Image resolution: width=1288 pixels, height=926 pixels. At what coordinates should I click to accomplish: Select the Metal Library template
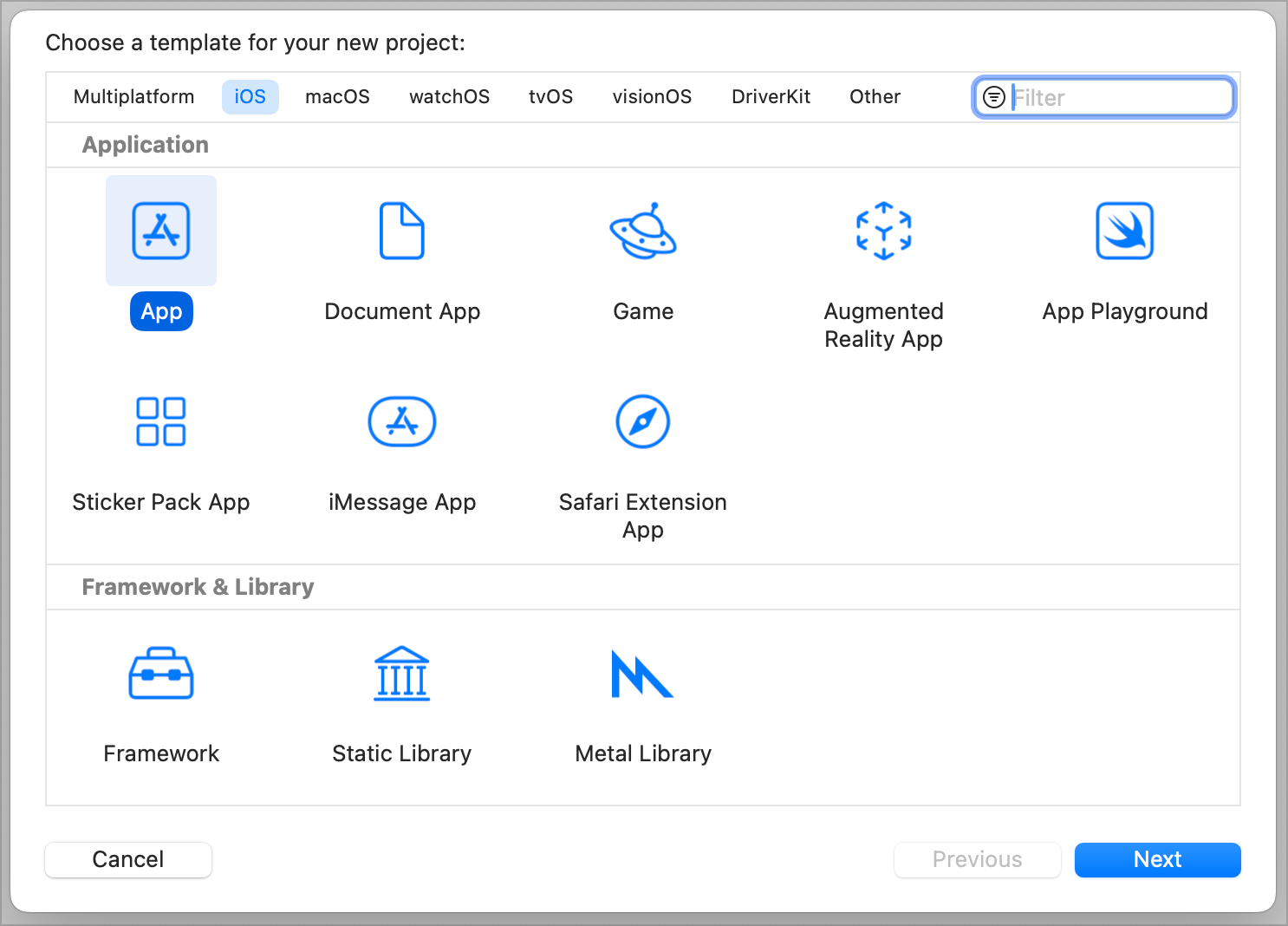[642, 674]
